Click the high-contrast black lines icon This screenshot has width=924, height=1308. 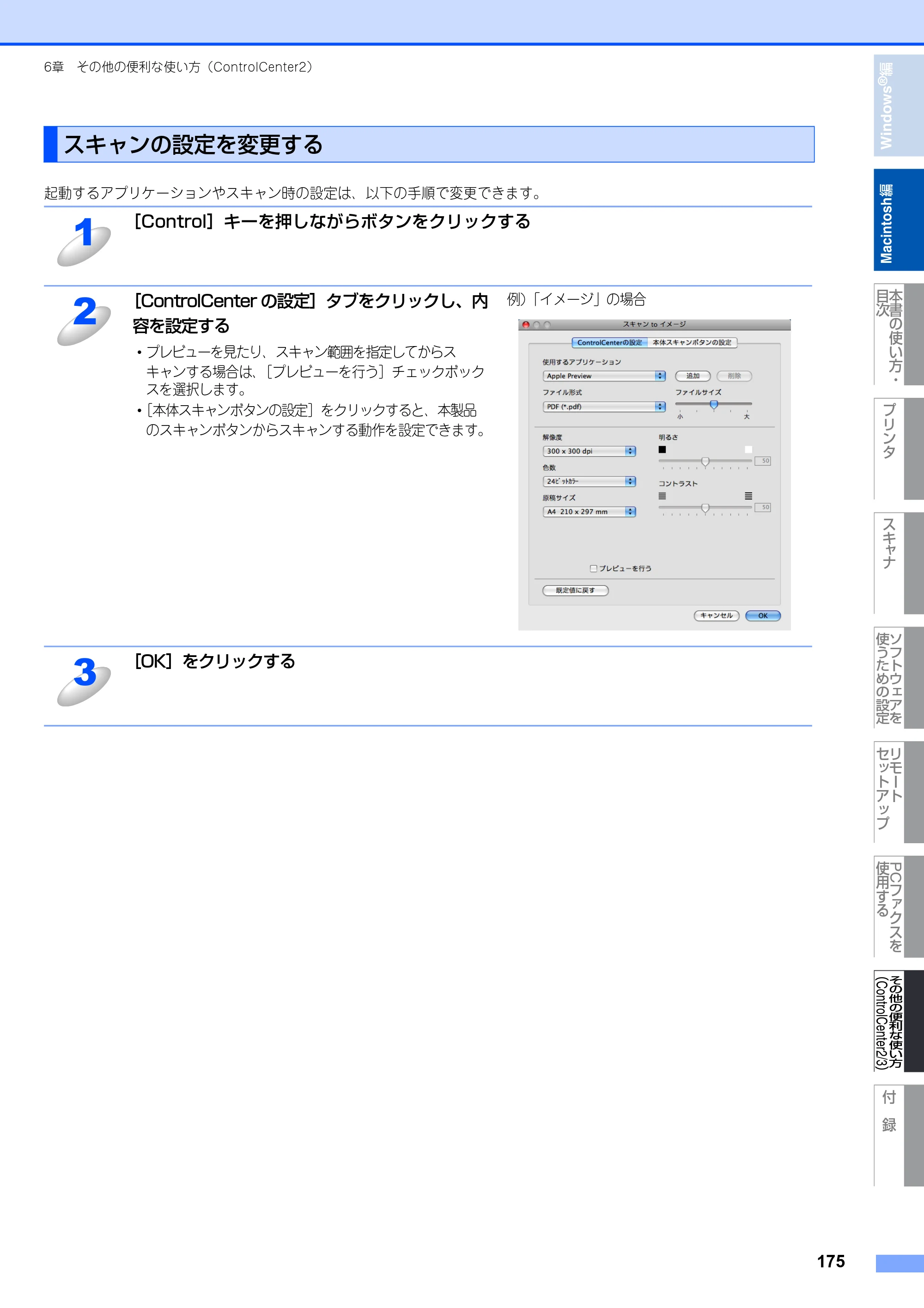tap(748, 496)
